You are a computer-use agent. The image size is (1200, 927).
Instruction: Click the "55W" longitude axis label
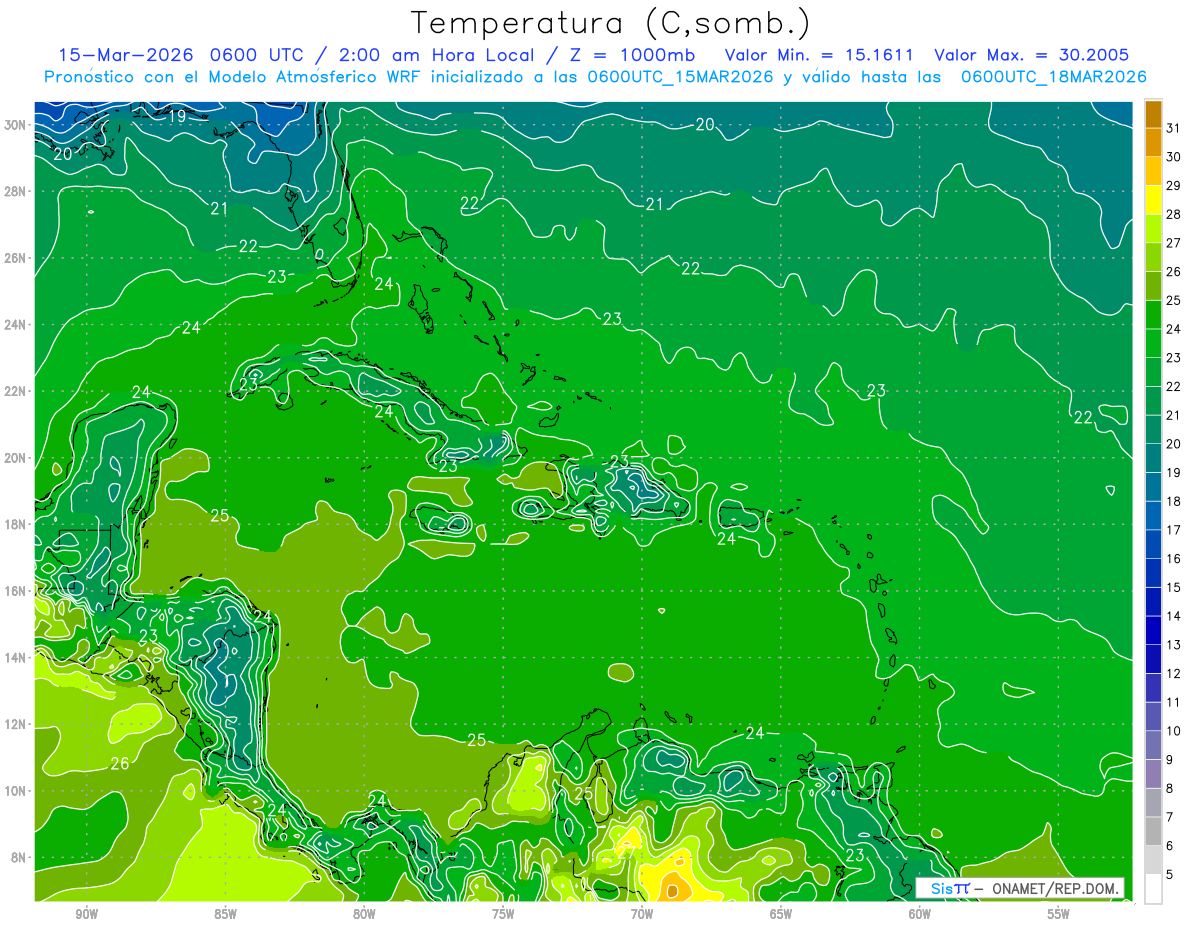[1059, 914]
